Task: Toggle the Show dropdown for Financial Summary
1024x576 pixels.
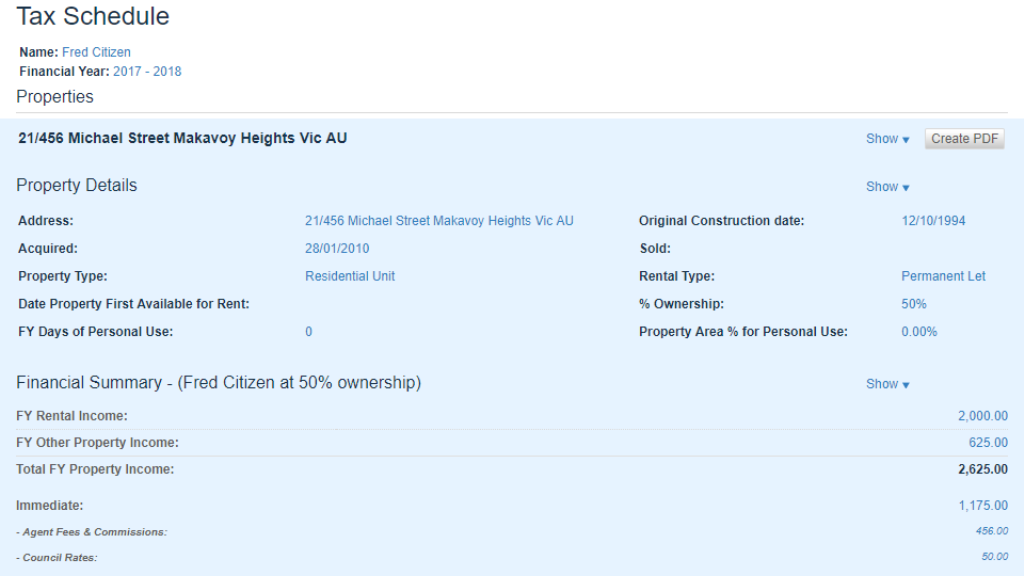Action: 887,384
